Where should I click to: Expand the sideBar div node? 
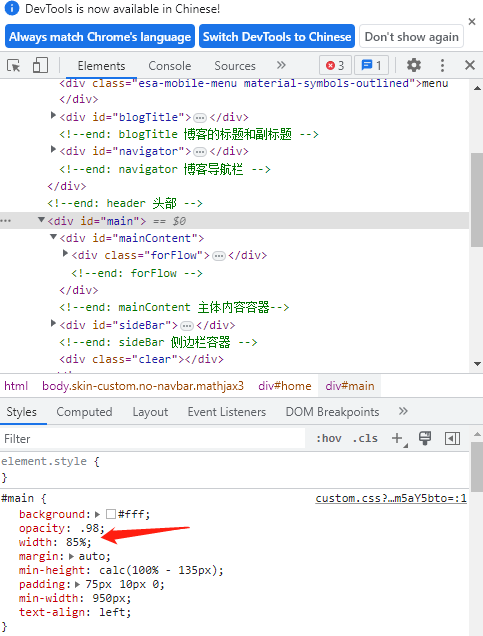pyautogui.click(x=53, y=323)
